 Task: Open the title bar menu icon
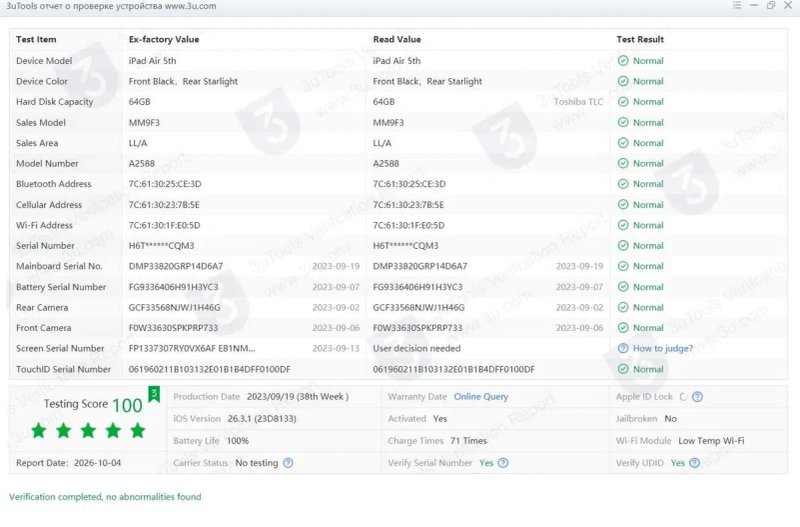pyautogui.click(x=737, y=5)
